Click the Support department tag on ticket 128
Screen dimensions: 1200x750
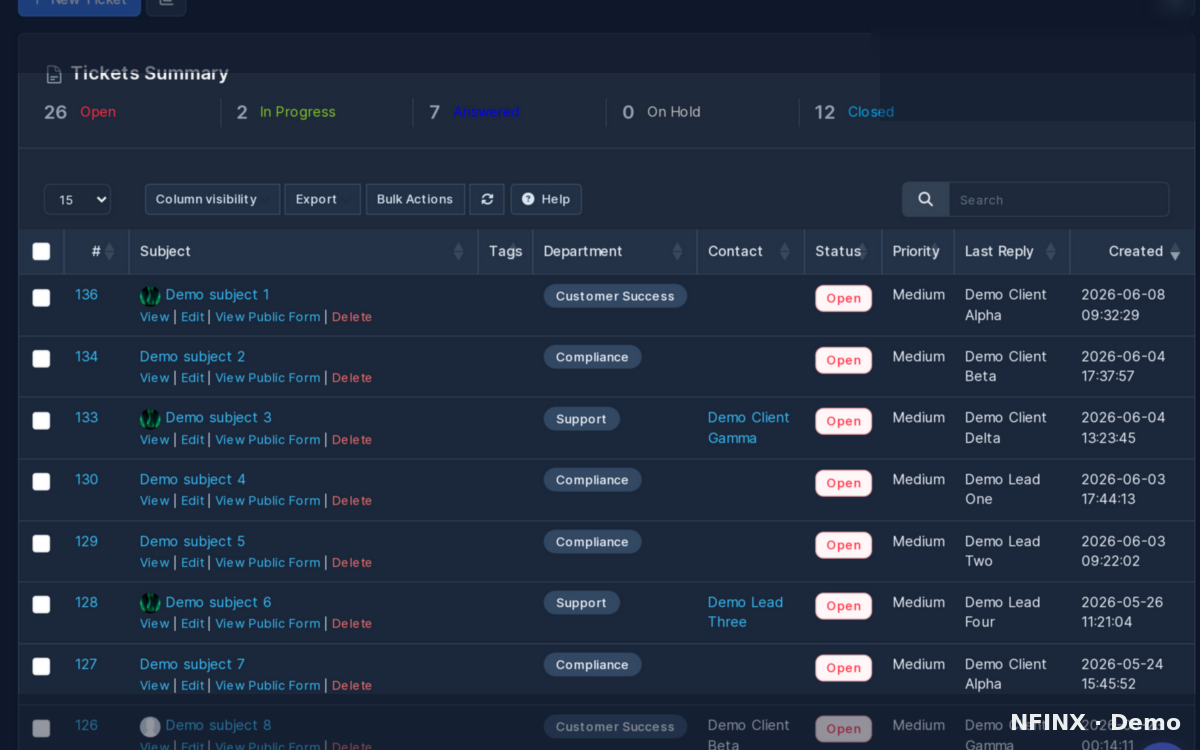(x=581, y=603)
